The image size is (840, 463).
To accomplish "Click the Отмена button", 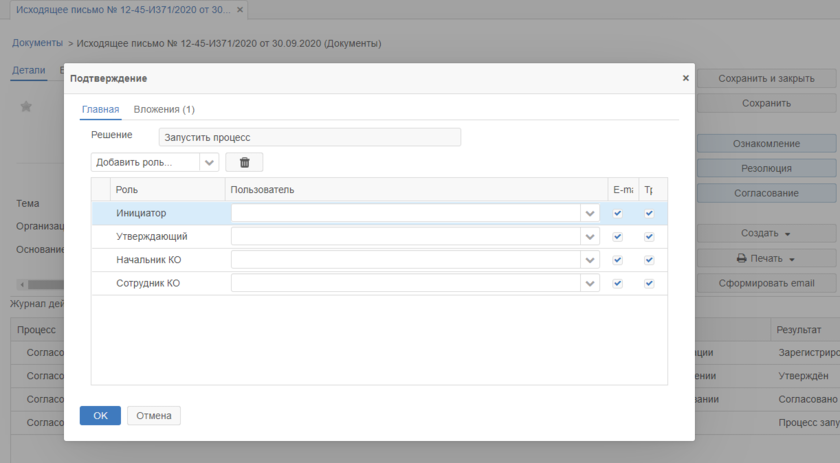I will pyautogui.click(x=154, y=415).
